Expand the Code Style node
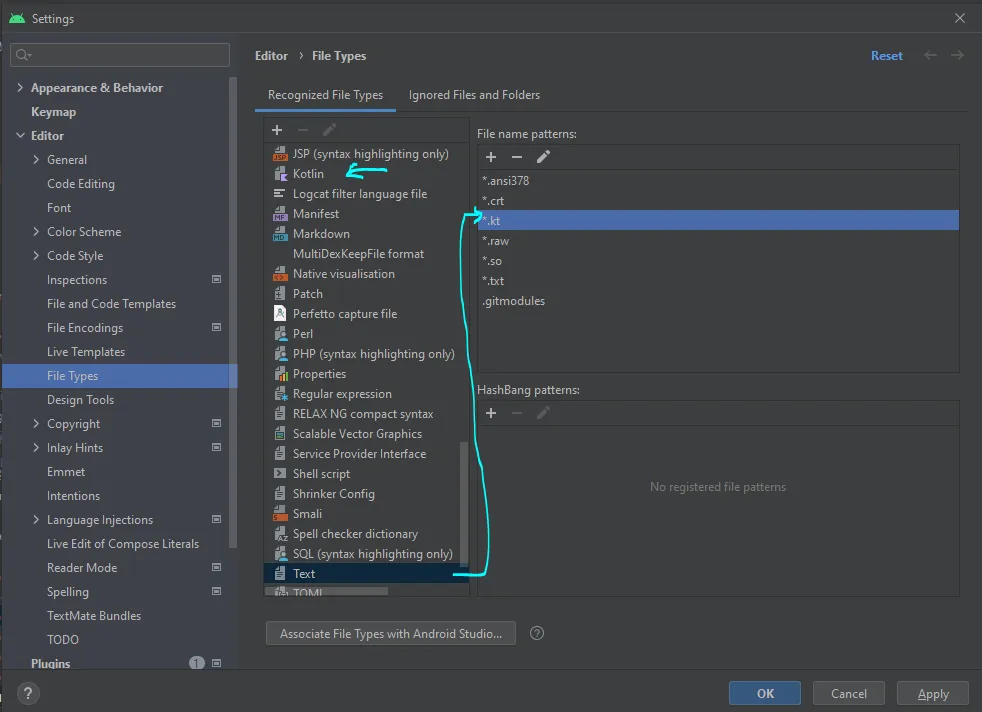The height and width of the screenshot is (712, 982). pyautogui.click(x=36, y=255)
